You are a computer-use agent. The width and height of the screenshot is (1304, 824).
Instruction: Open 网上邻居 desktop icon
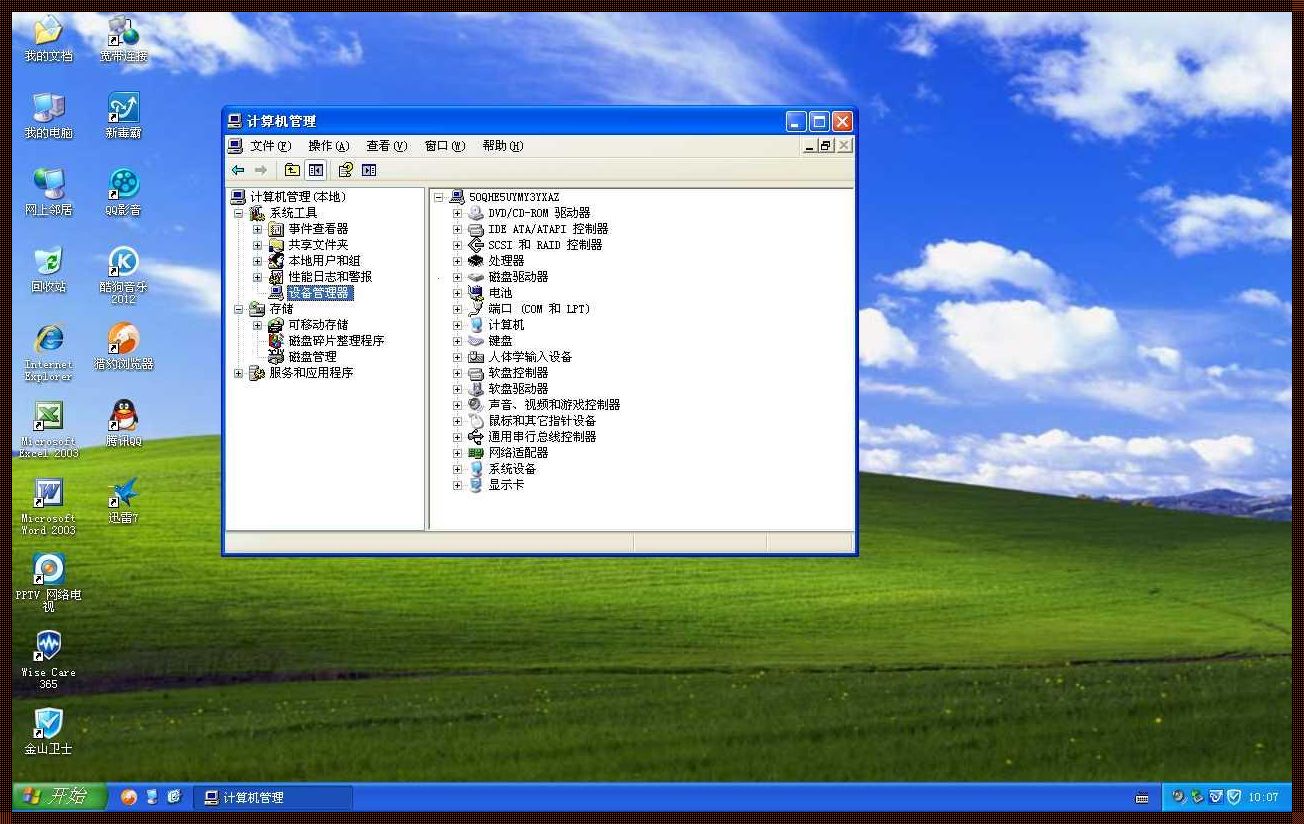pyautogui.click(x=48, y=193)
